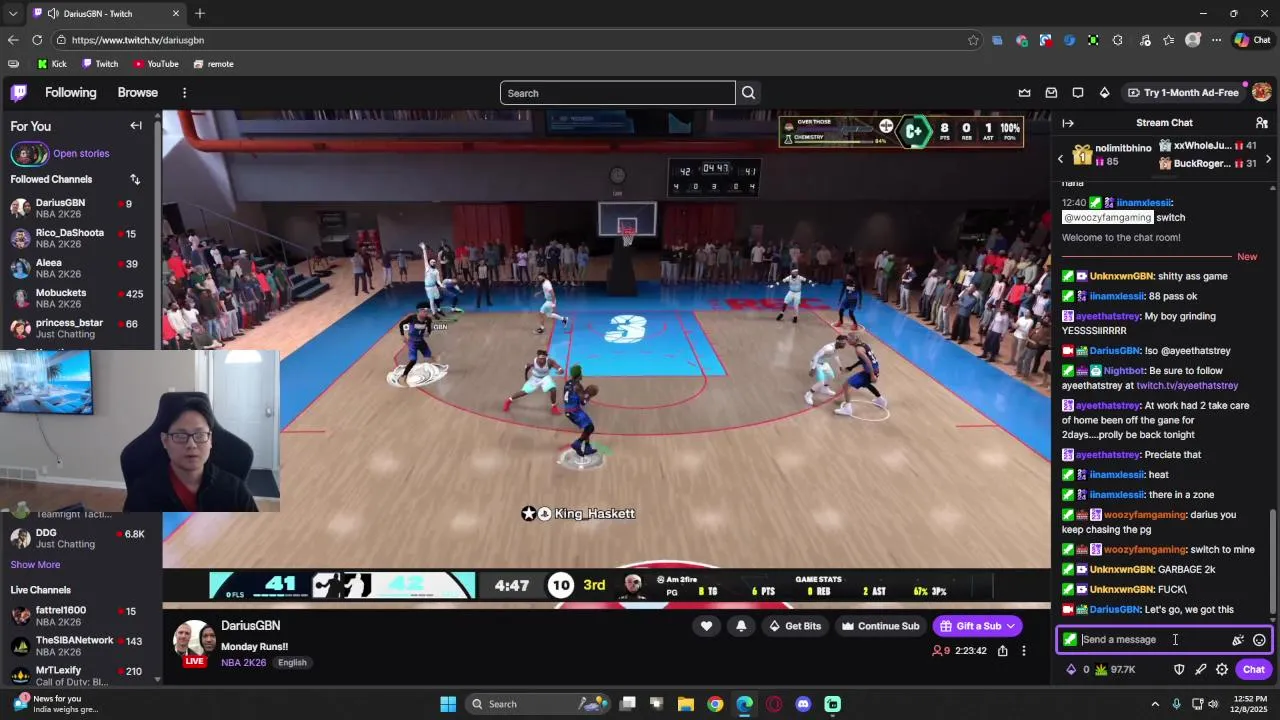Open the YouTube bookmark
This screenshot has height=720, width=1280.
pyautogui.click(x=156, y=64)
